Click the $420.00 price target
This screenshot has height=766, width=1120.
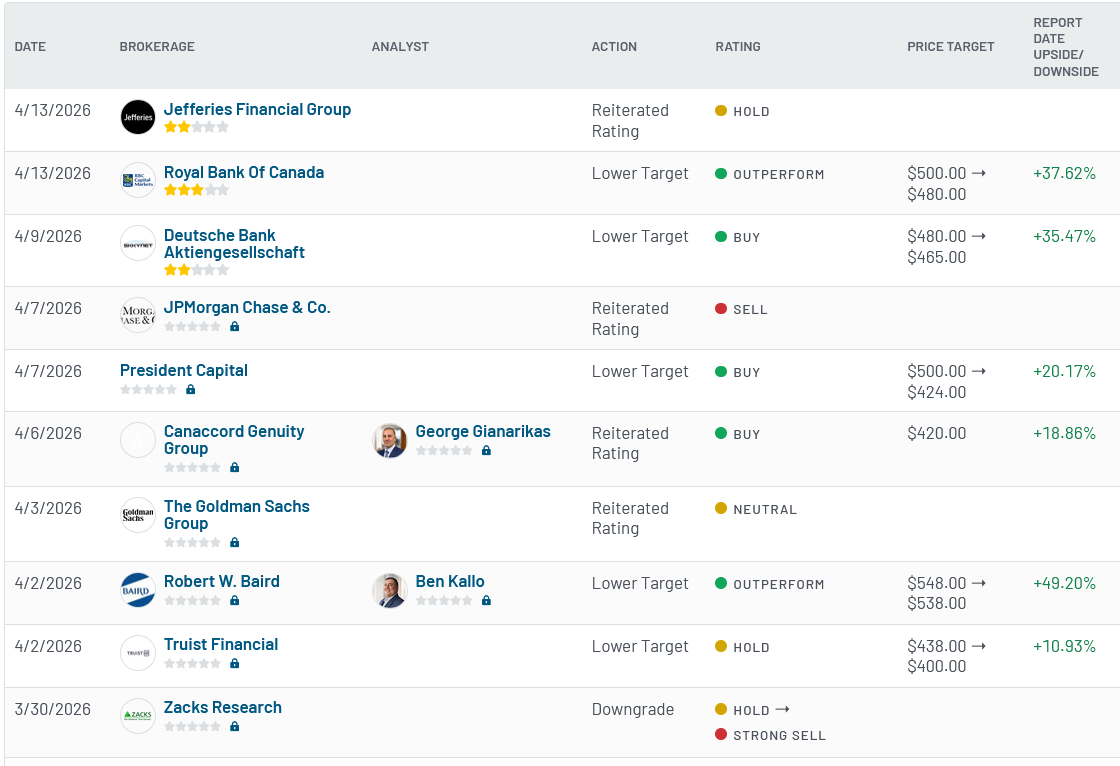(x=936, y=434)
